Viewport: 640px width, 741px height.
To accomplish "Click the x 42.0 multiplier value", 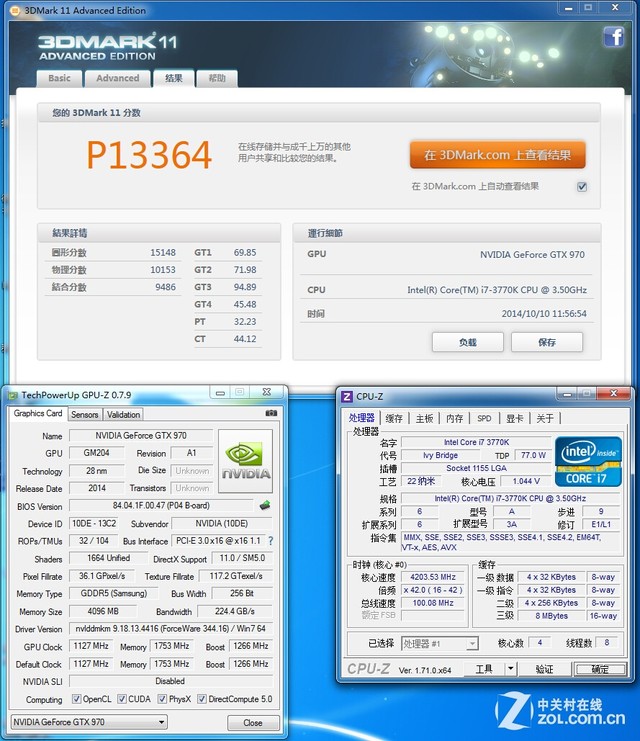I will (x=432, y=590).
